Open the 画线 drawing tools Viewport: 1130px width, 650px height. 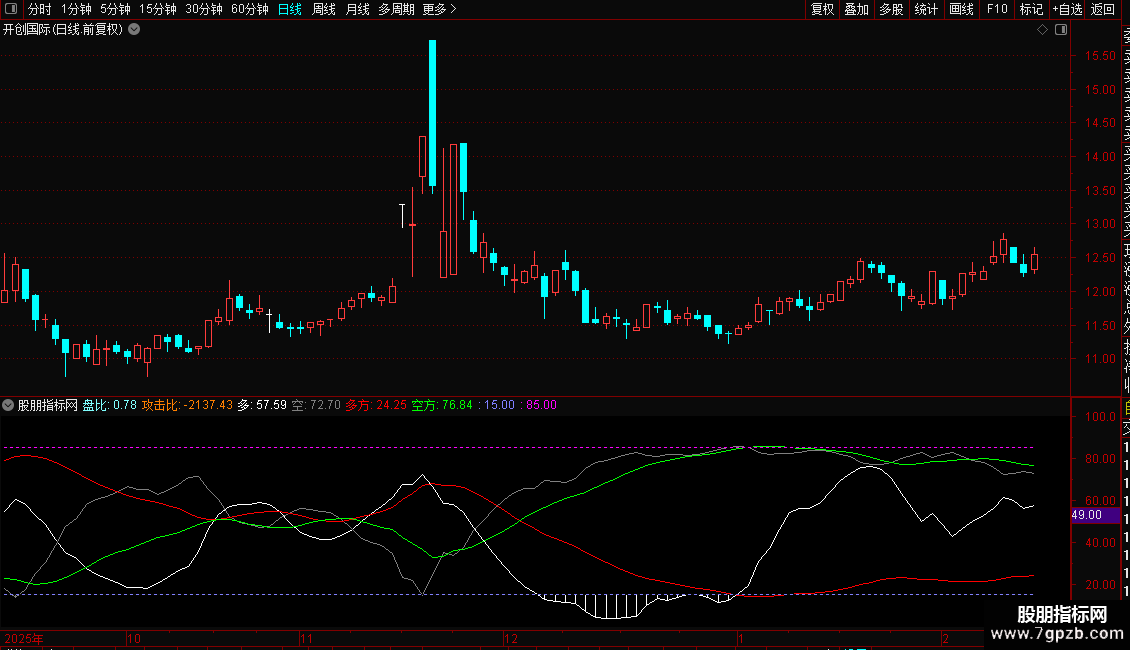point(961,9)
